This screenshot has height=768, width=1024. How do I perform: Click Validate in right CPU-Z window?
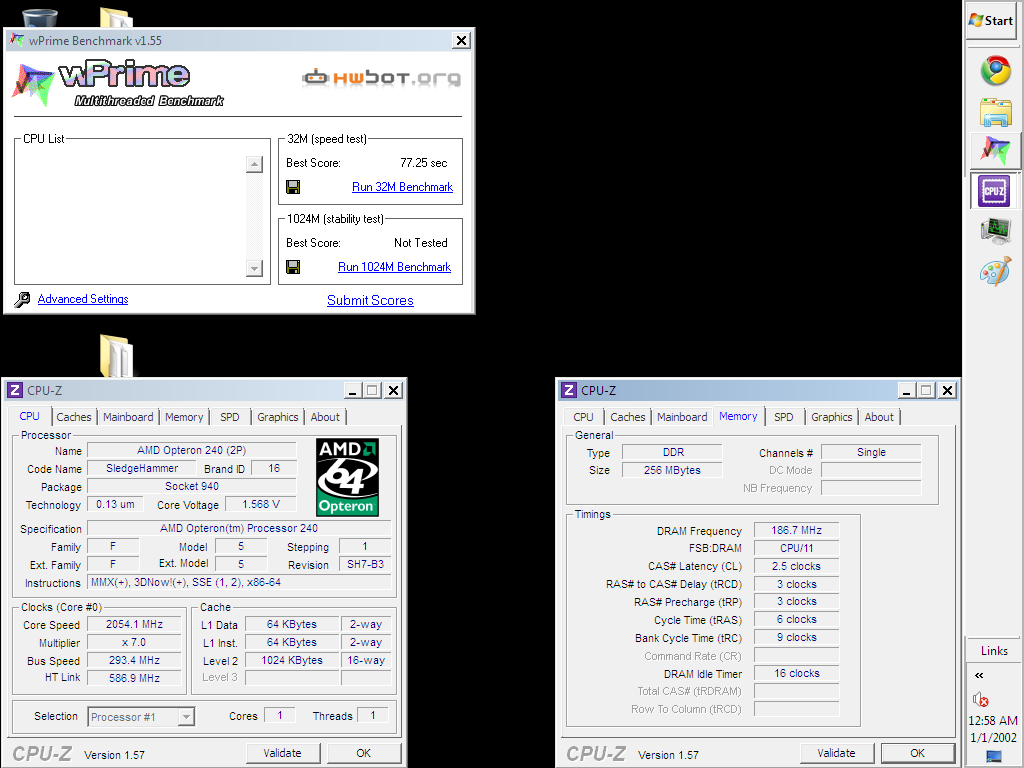(x=836, y=753)
